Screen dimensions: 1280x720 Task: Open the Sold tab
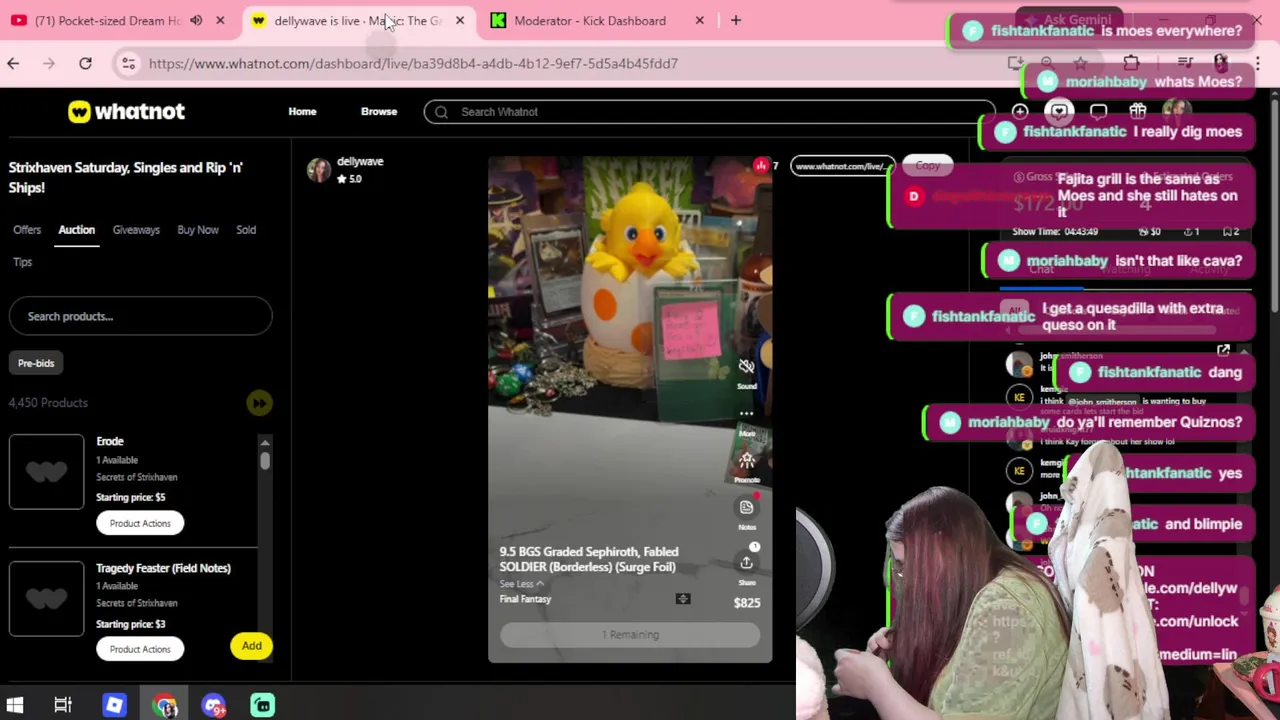[x=246, y=230]
